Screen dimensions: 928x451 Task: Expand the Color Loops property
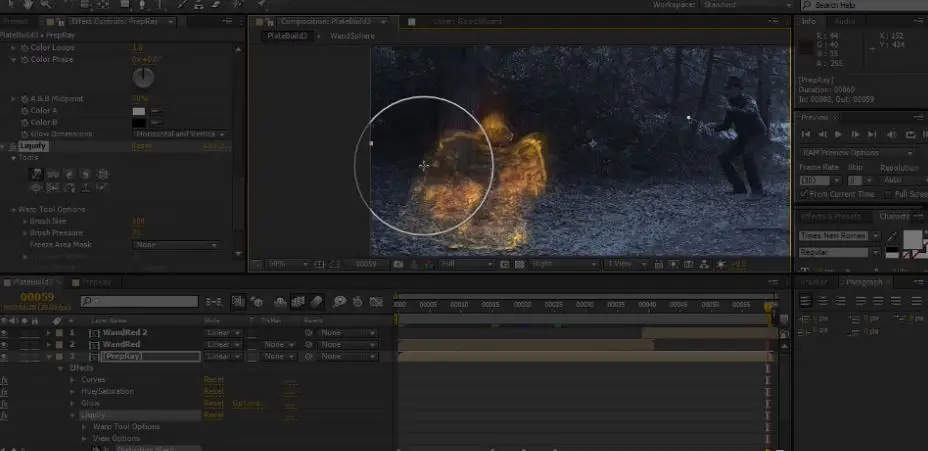coord(13,48)
